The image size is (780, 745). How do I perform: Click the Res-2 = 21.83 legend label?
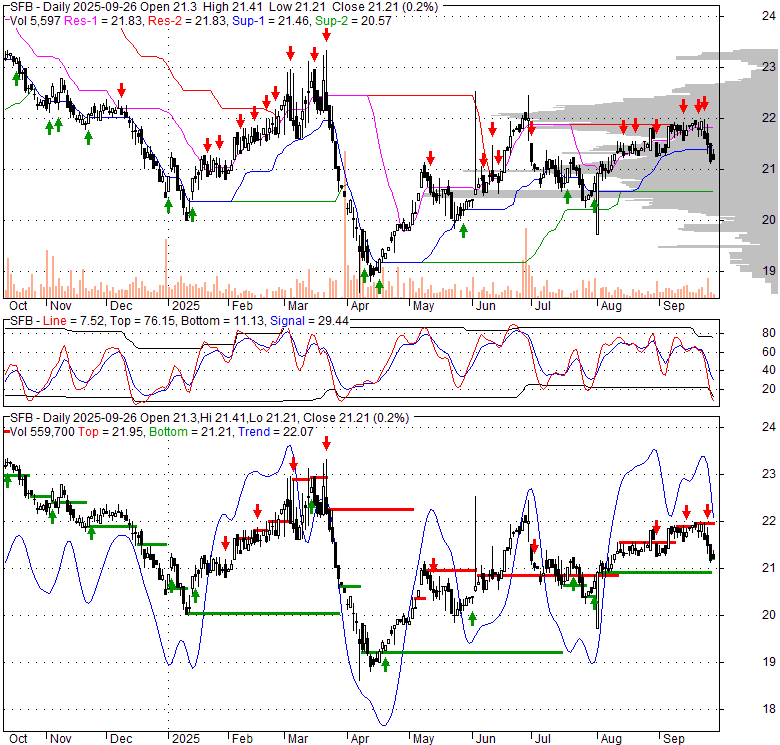pos(187,21)
